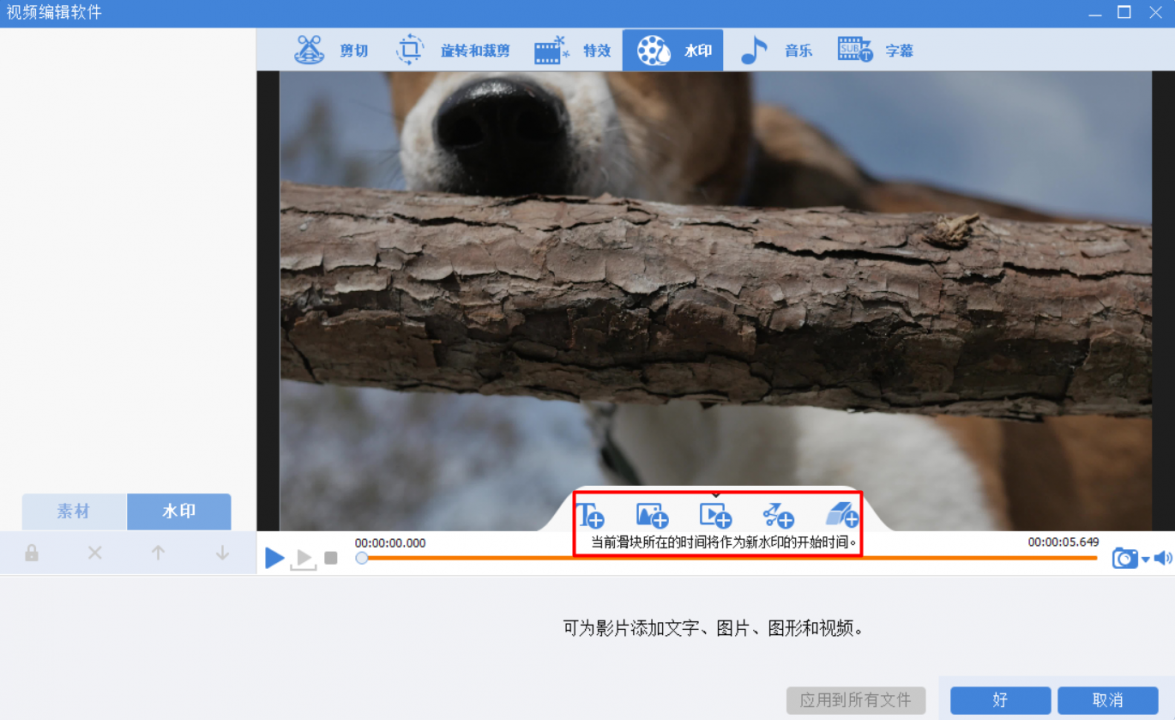This screenshot has height=720, width=1175.
Task: Add a video watermark
Action: (715, 515)
